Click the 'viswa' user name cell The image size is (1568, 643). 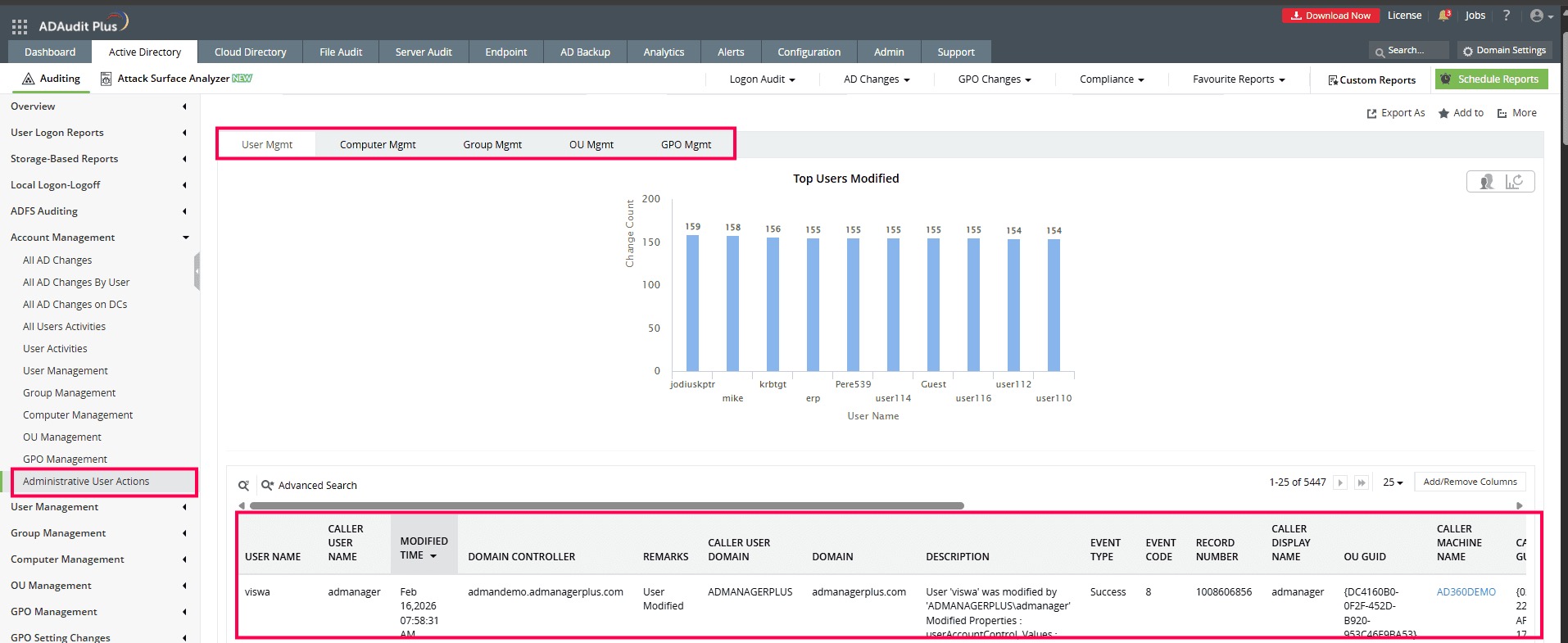(x=257, y=592)
